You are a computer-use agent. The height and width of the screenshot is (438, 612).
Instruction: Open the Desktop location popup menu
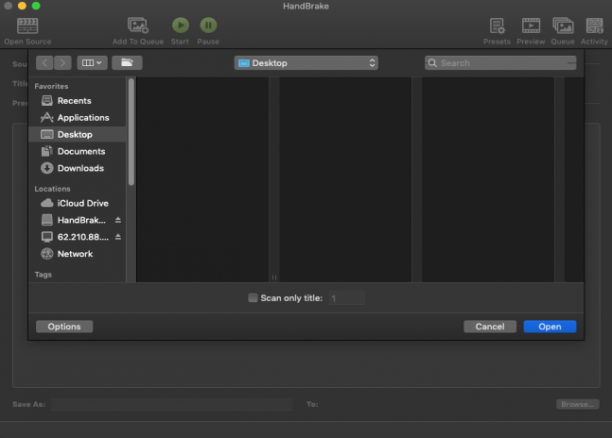coord(306,63)
